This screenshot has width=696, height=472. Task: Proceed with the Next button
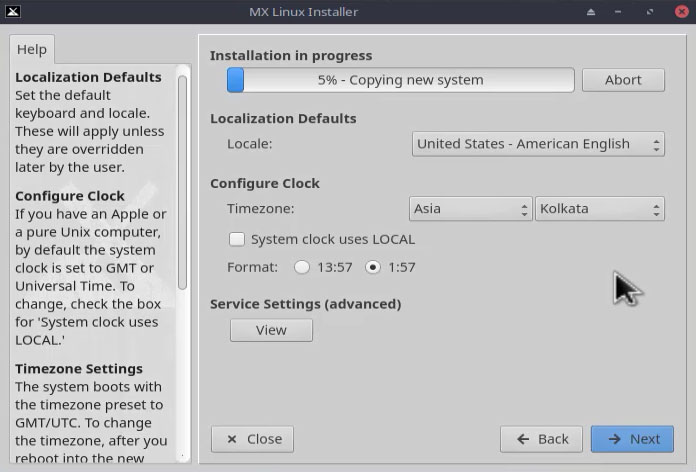pos(632,439)
